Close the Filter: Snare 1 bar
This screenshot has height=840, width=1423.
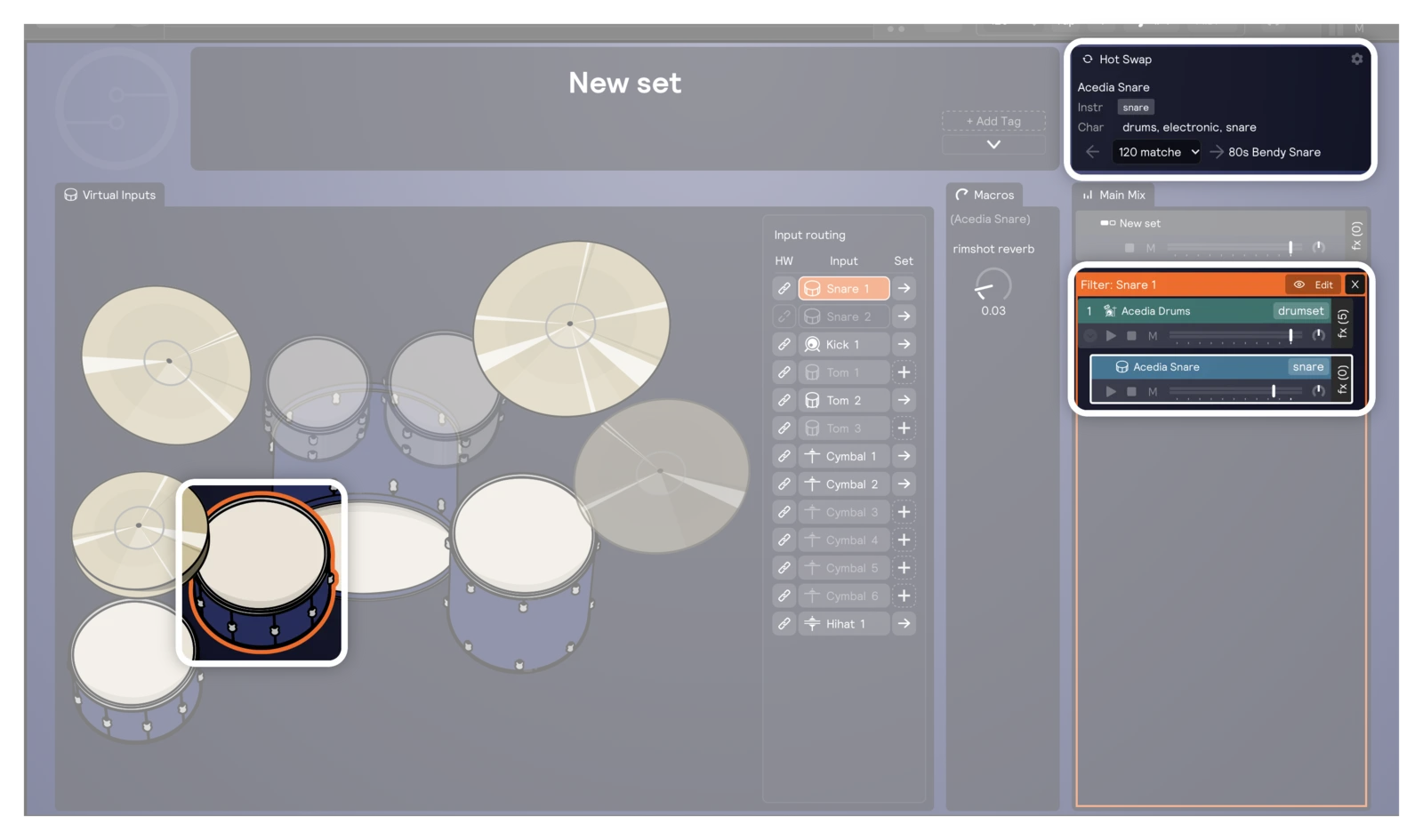[1355, 284]
